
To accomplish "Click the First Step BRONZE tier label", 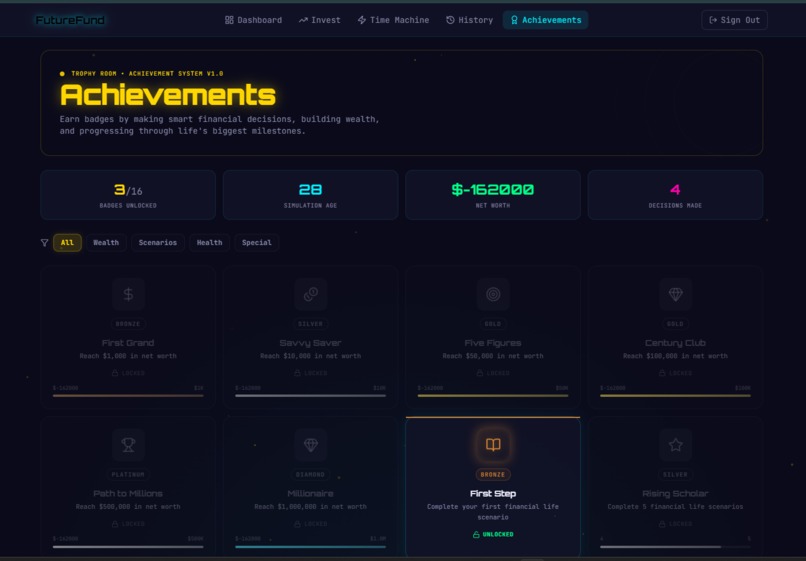I will pos(493,475).
